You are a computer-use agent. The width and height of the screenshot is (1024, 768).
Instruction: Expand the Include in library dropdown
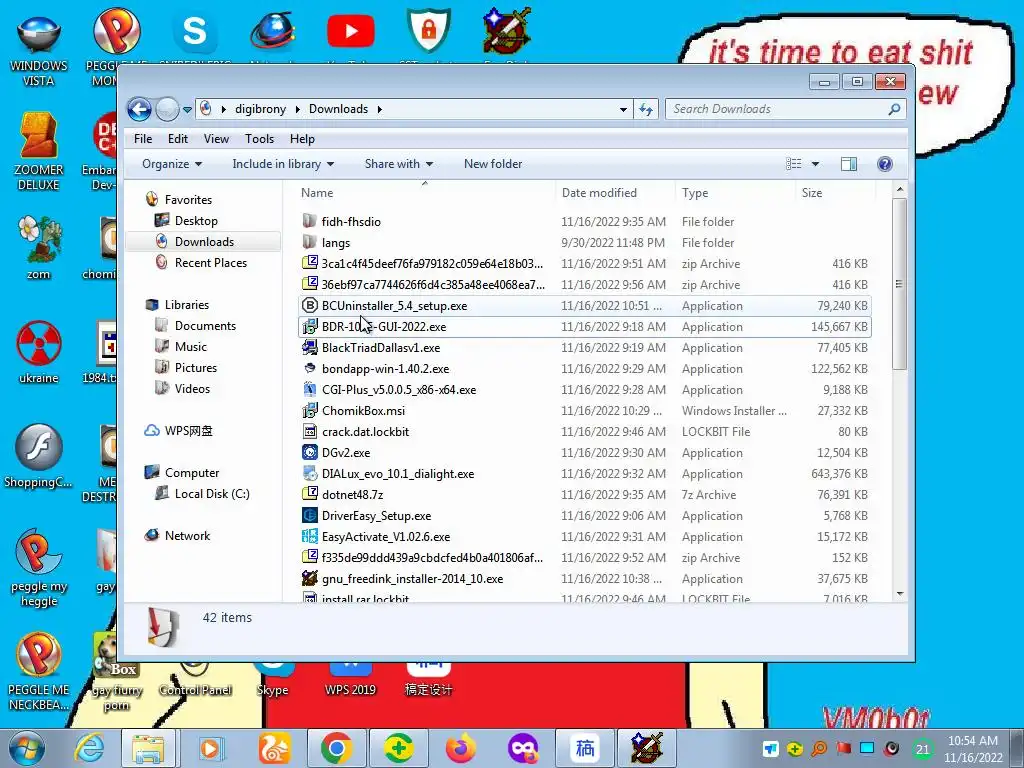283,164
